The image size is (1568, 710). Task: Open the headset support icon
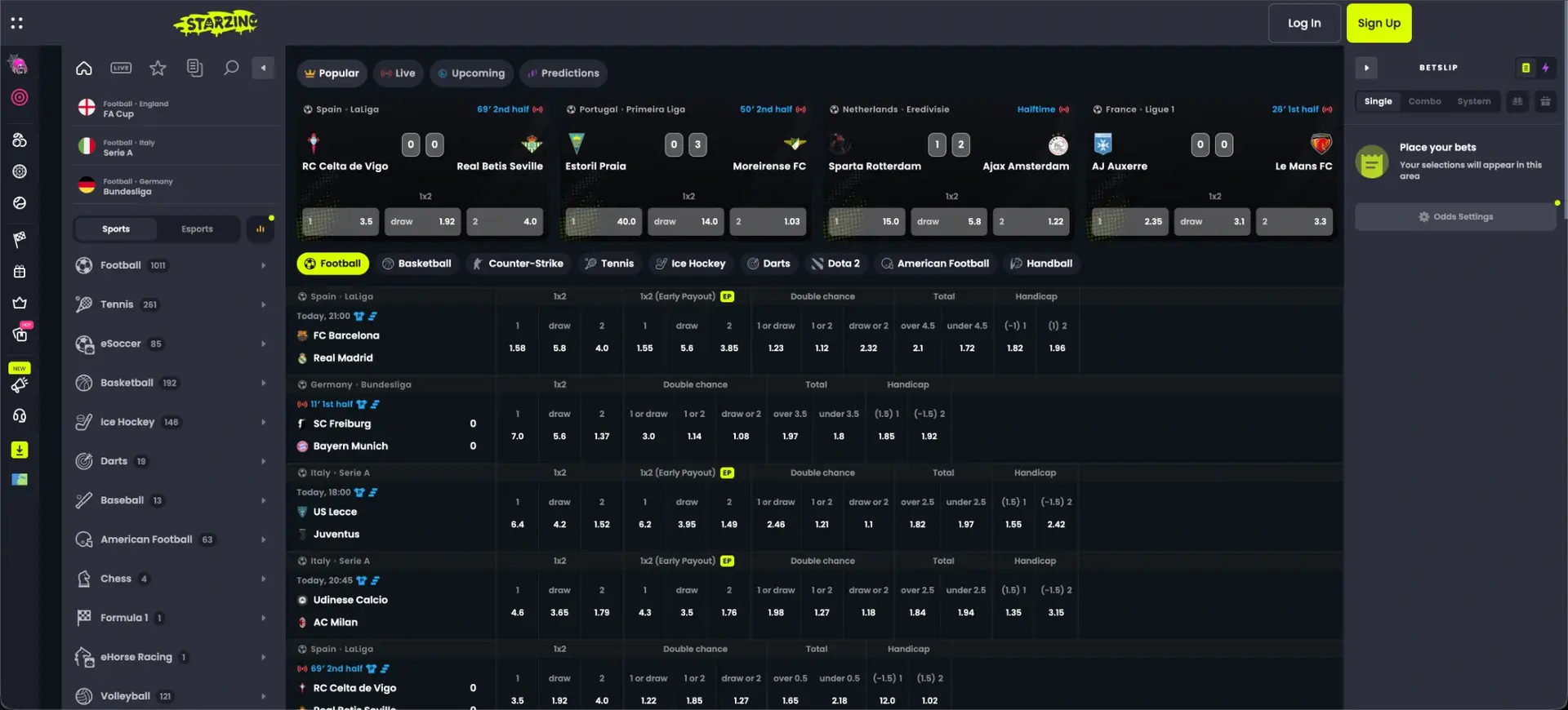click(20, 416)
